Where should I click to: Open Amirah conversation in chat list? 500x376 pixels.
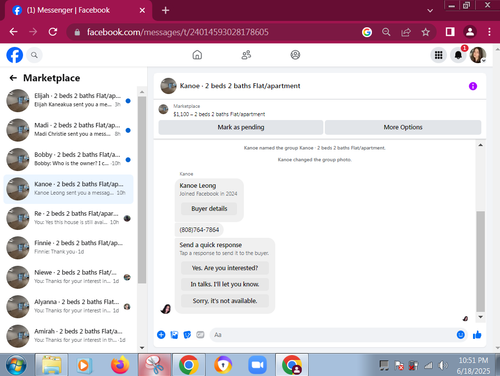pyautogui.click(x=68, y=336)
